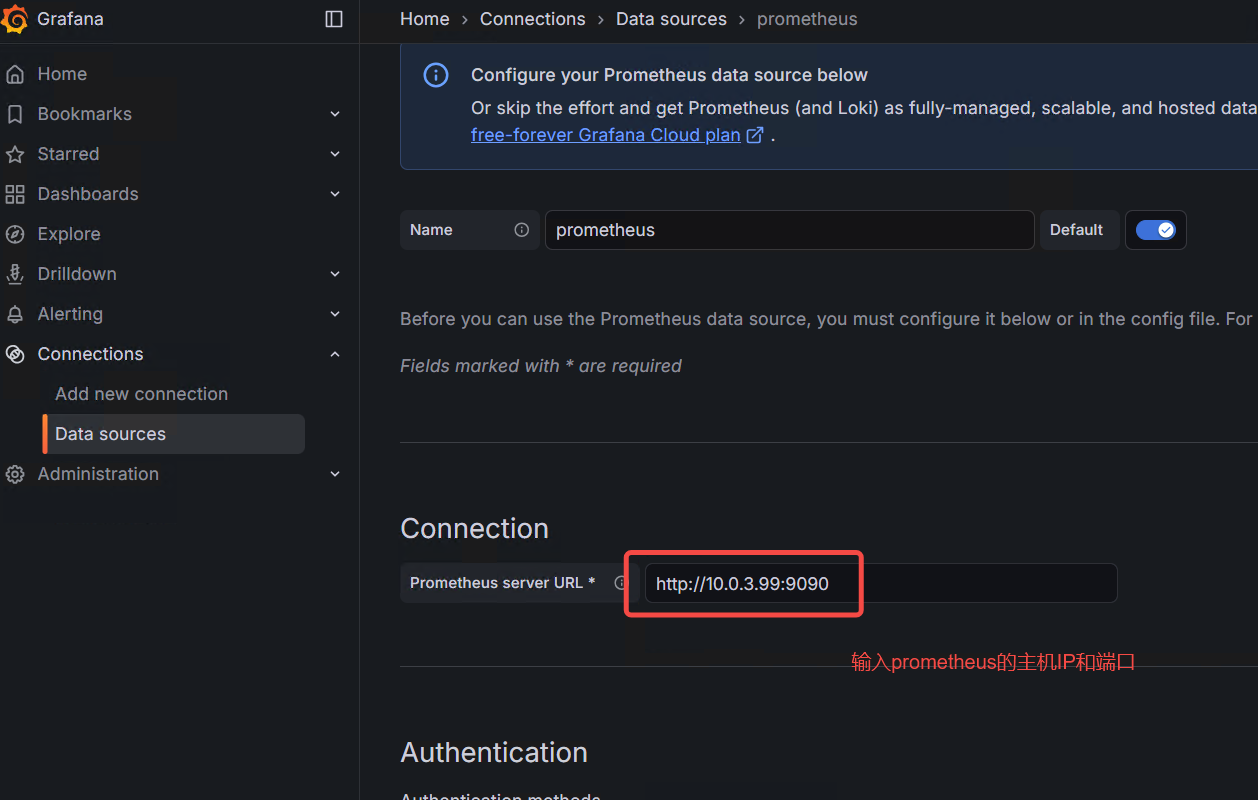Image resolution: width=1258 pixels, height=800 pixels.
Task: Open the free-forever Grafana Cloud plan link
Action: (x=606, y=135)
